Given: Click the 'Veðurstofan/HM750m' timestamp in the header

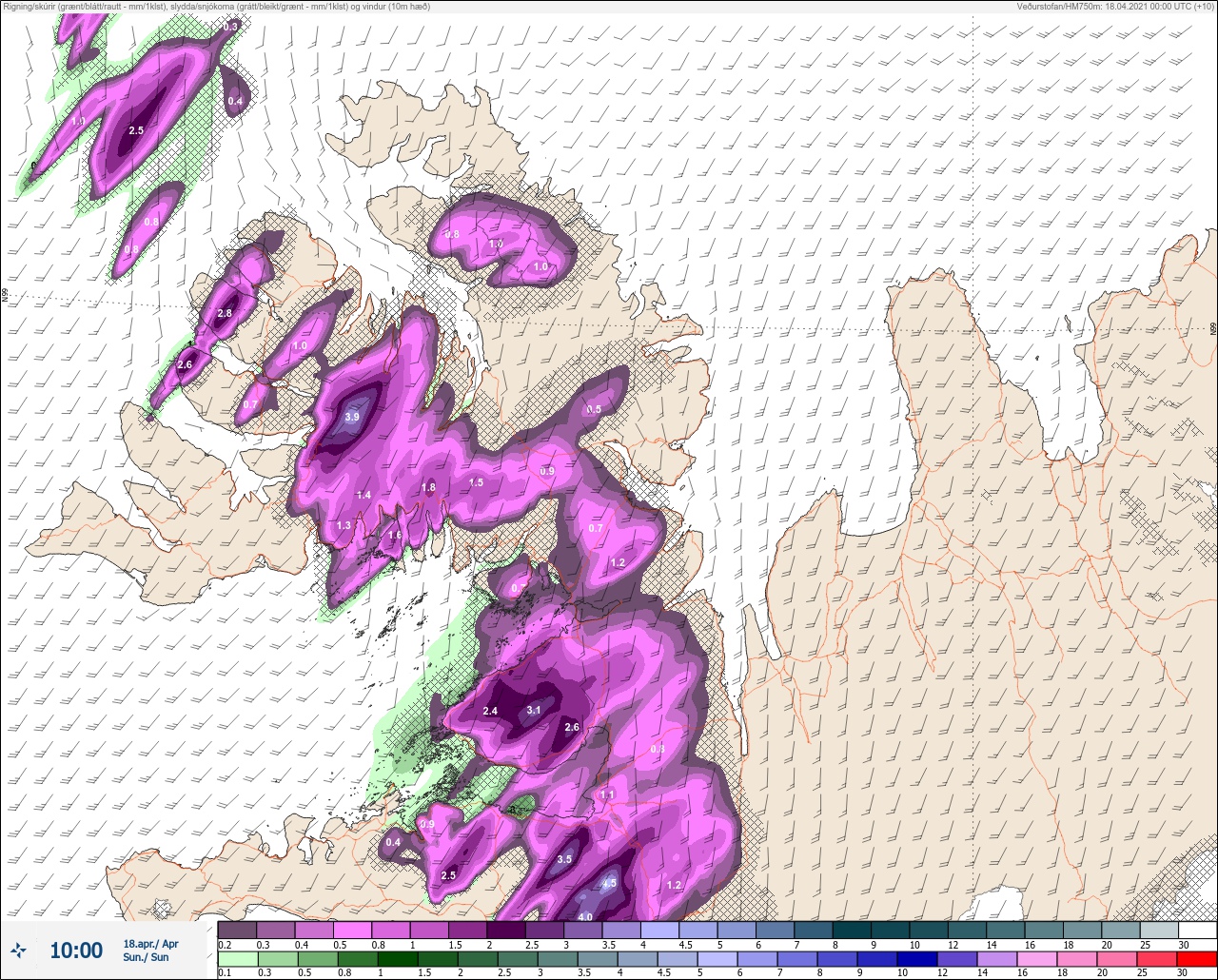Looking at the screenshot, I should click(1115, 7).
